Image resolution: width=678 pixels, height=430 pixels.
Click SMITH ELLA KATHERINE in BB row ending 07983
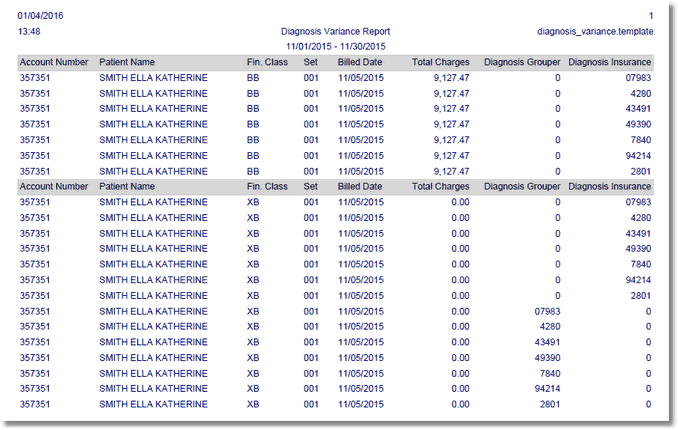pyautogui.click(x=153, y=78)
